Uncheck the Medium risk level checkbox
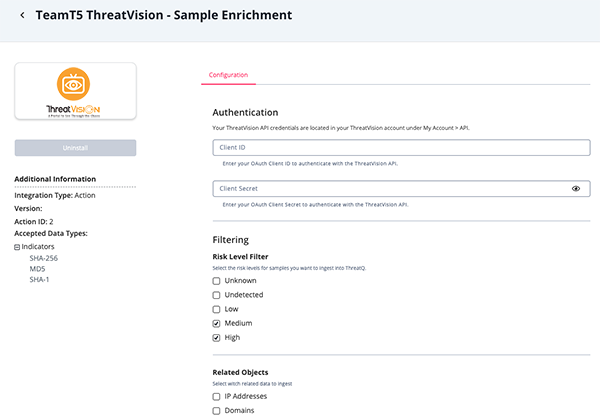Image resolution: width=600 pixels, height=417 pixels. (x=216, y=324)
